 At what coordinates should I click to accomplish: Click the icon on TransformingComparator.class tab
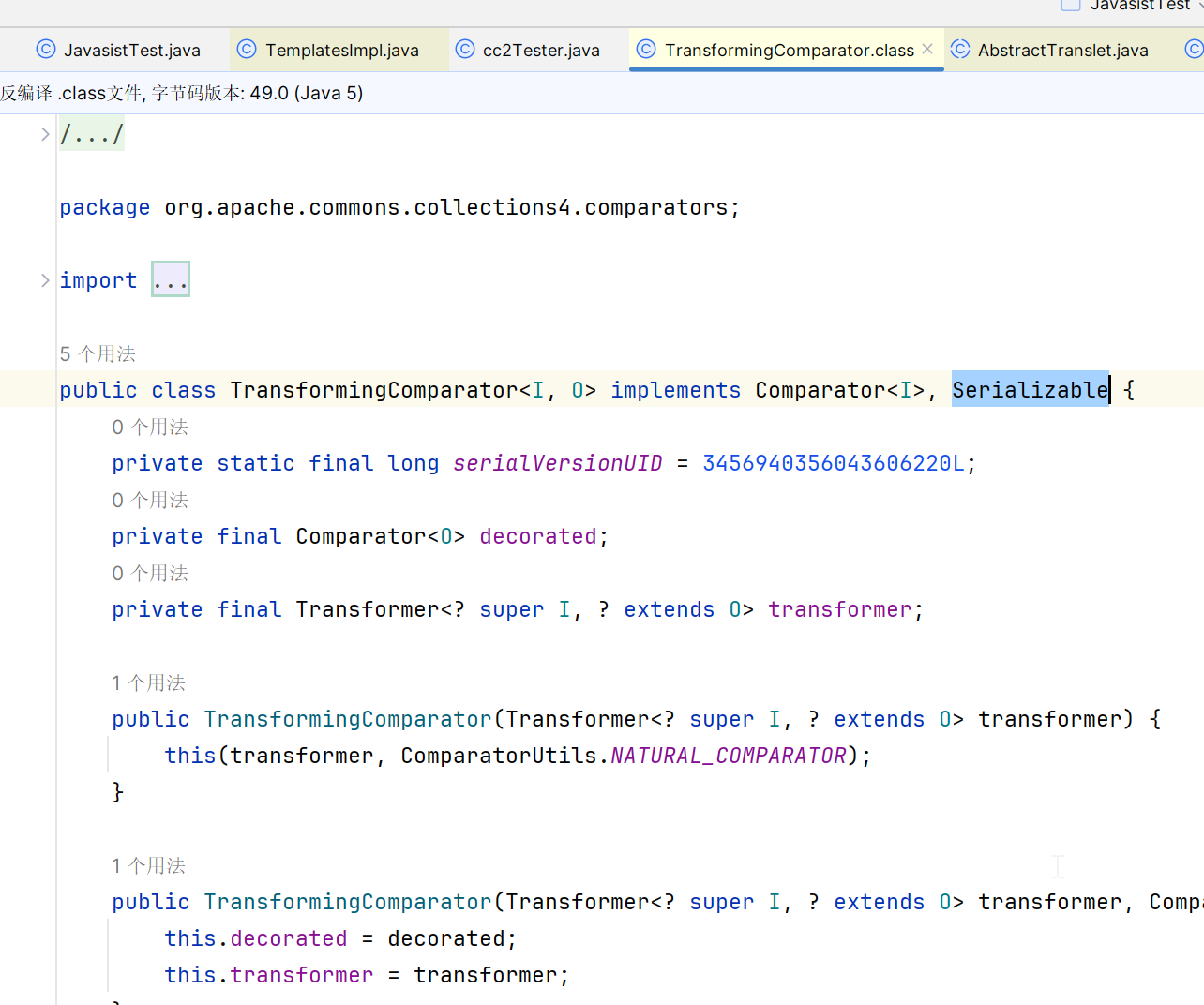click(646, 50)
